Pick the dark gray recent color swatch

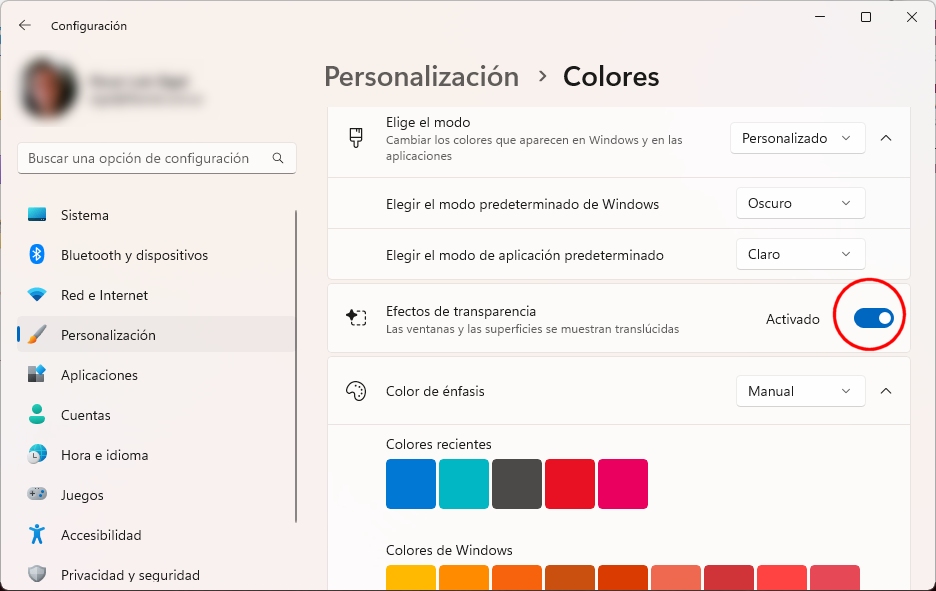tap(517, 484)
